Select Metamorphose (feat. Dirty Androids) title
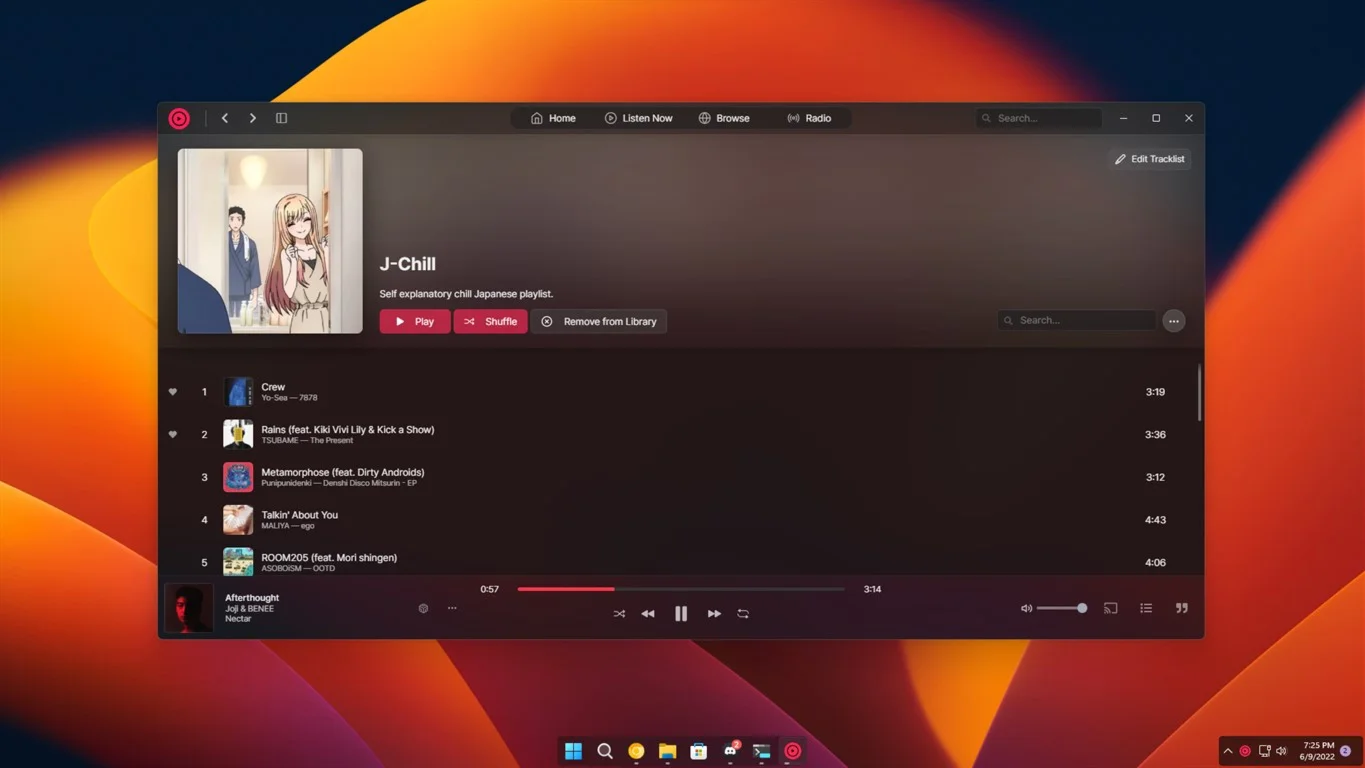Viewport: 1365px width, 768px height. pyautogui.click(x=343, y=472)
